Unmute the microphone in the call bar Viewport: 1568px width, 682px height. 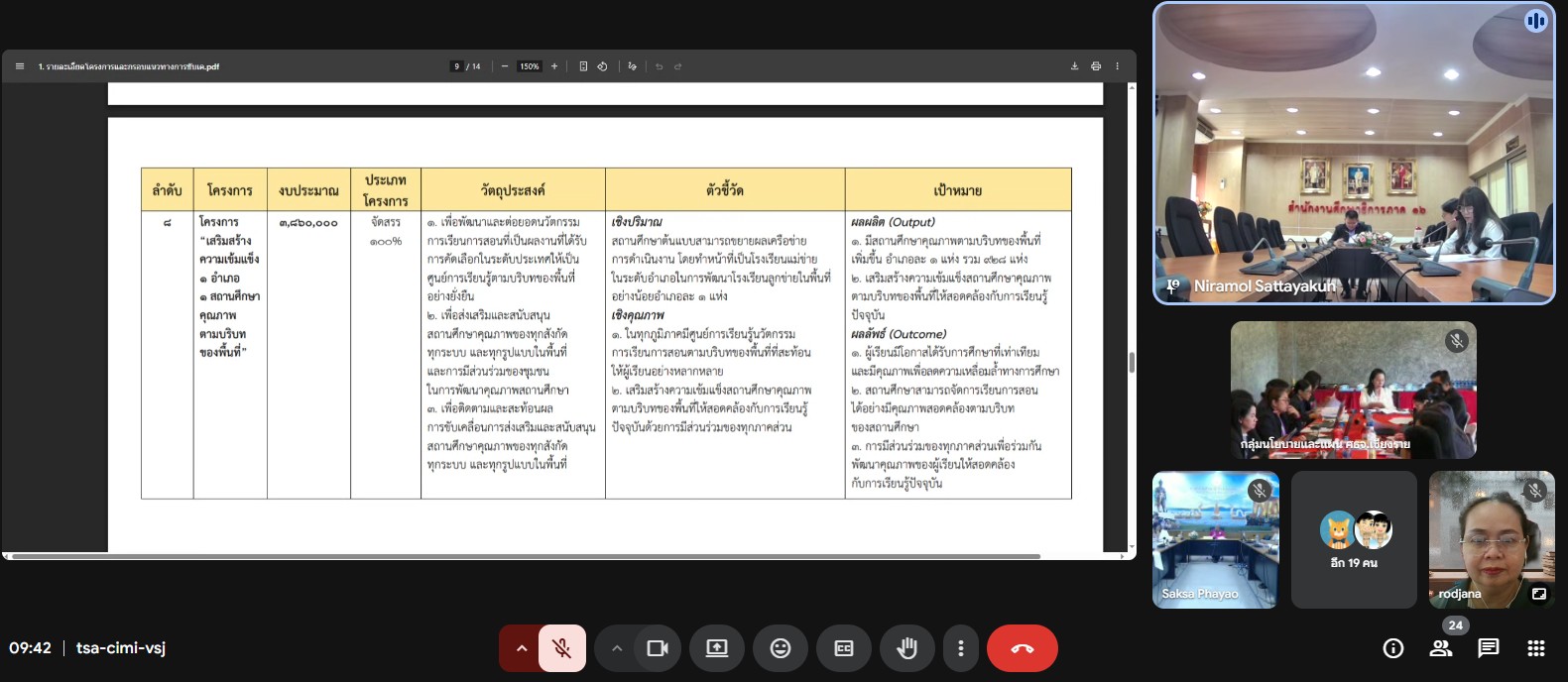coord(561,648)
